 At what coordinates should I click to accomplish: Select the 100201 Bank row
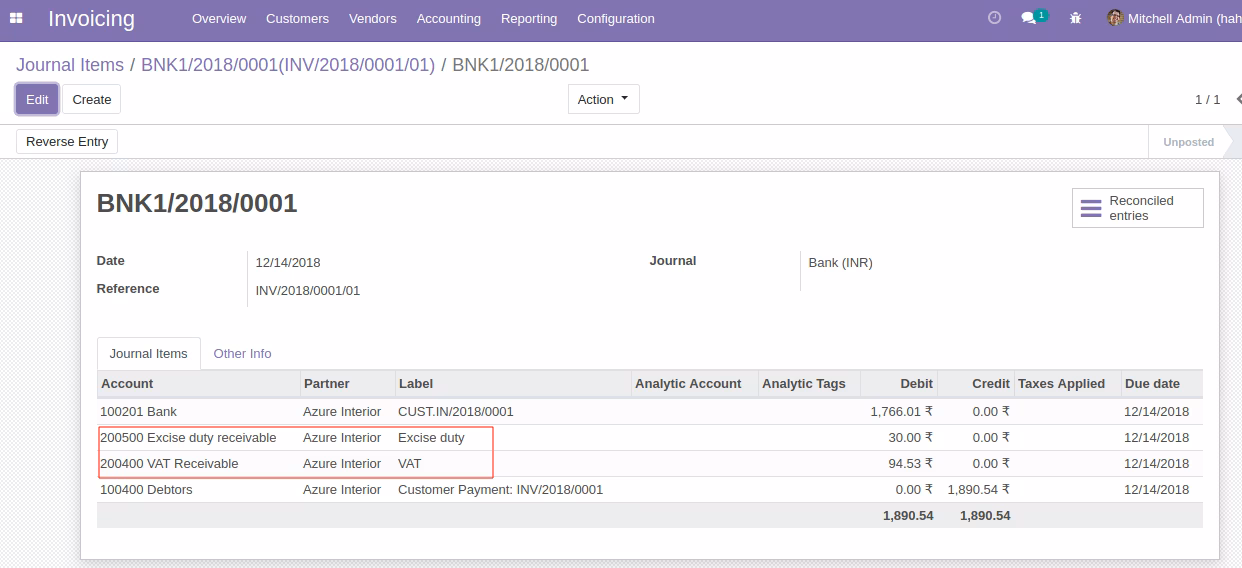click(650, 412)
